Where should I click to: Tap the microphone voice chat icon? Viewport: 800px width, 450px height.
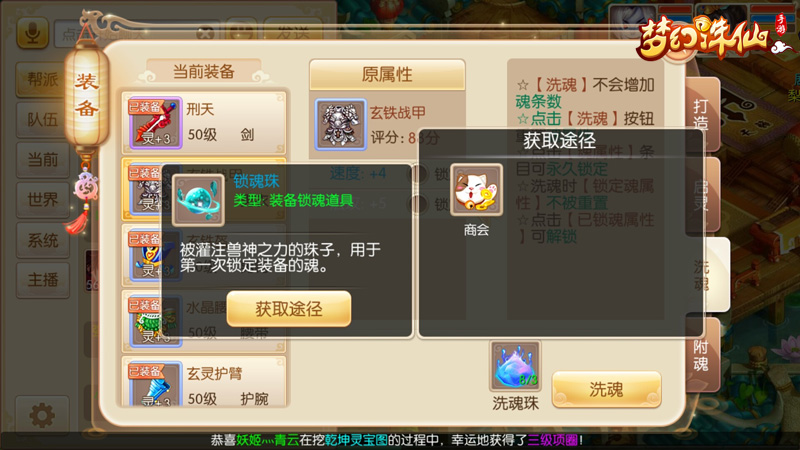click(x=33, y=34)
